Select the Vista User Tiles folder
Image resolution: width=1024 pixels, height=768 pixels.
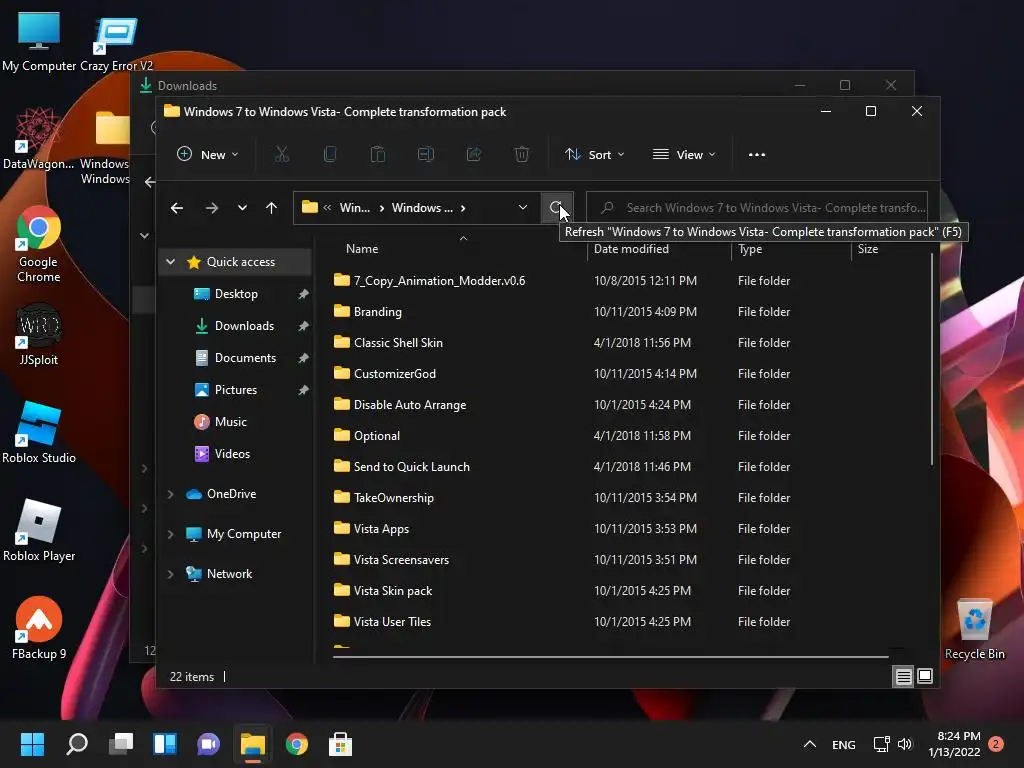tap(392, 622)
